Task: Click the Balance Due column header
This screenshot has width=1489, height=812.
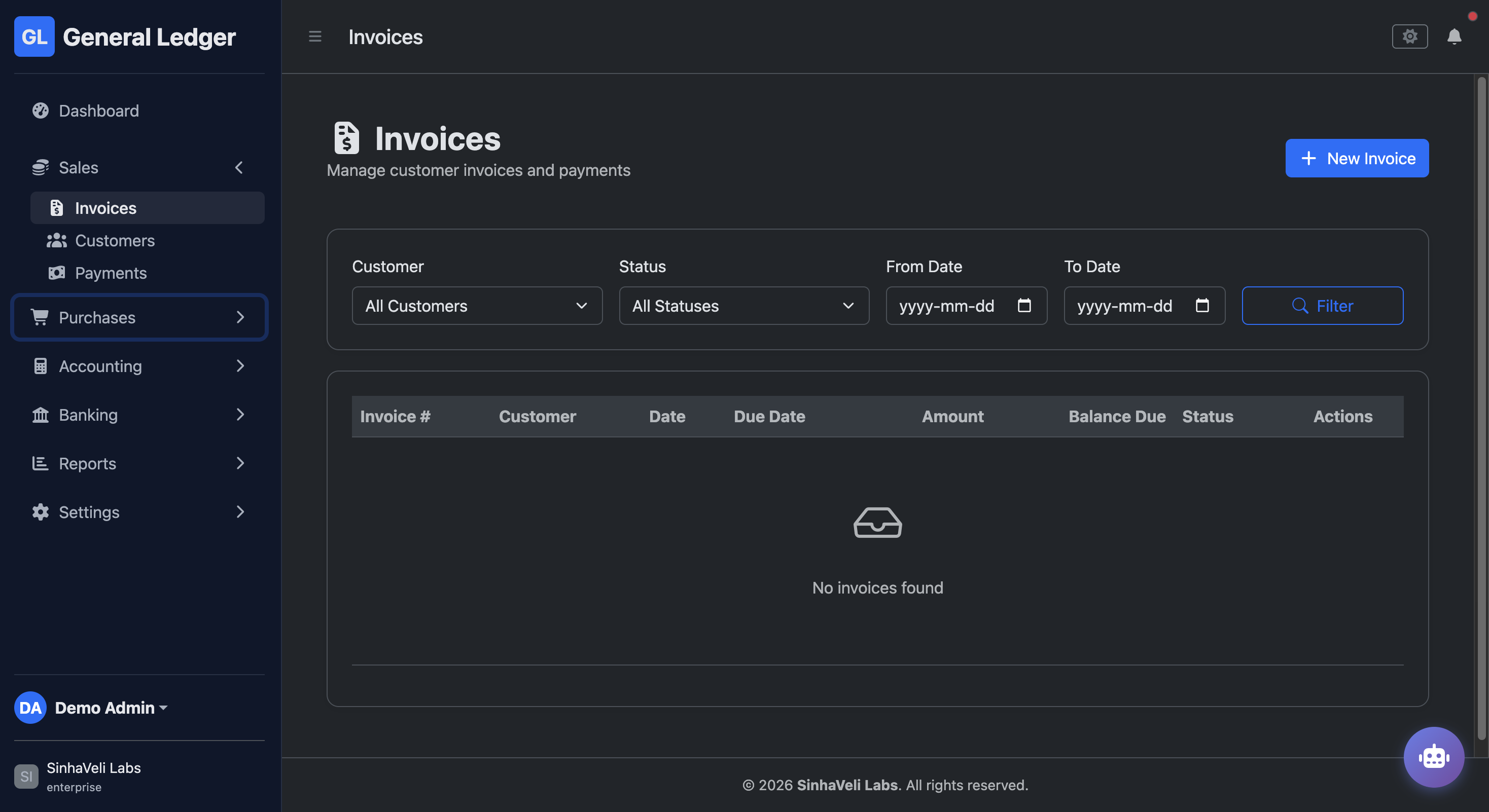Action: 1117,416
